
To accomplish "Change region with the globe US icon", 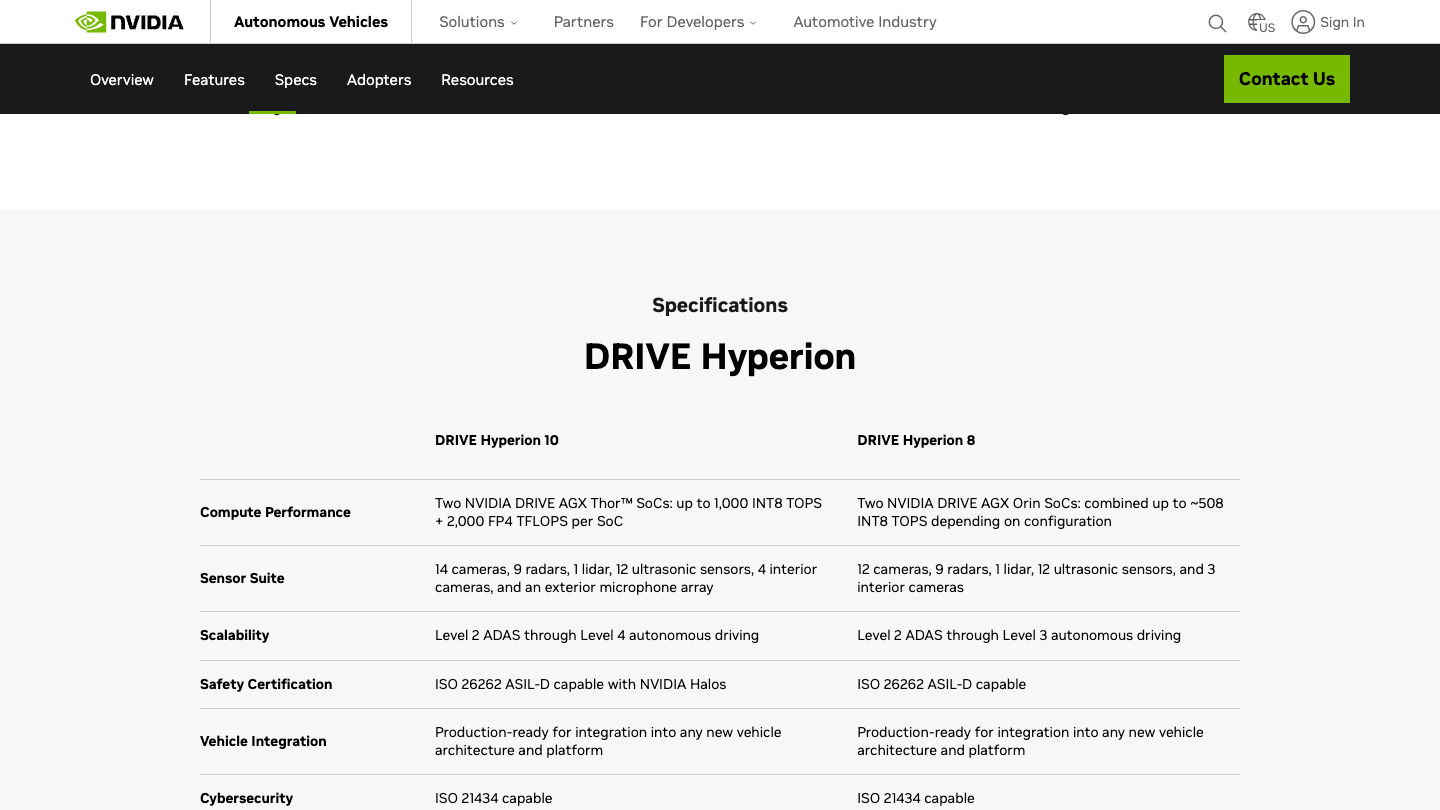I will pyautogui.click(x=1261, y=23).
